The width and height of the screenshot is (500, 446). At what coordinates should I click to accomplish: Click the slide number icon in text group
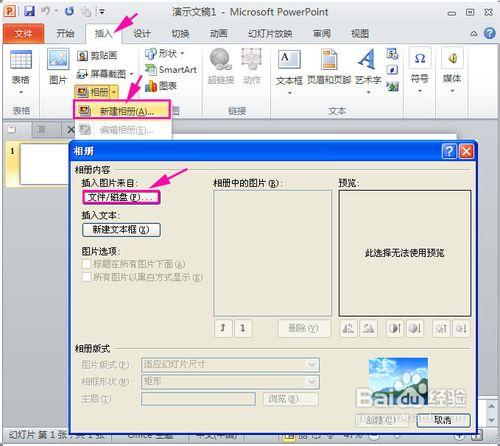pyautogui.click(x=392, y=70)
